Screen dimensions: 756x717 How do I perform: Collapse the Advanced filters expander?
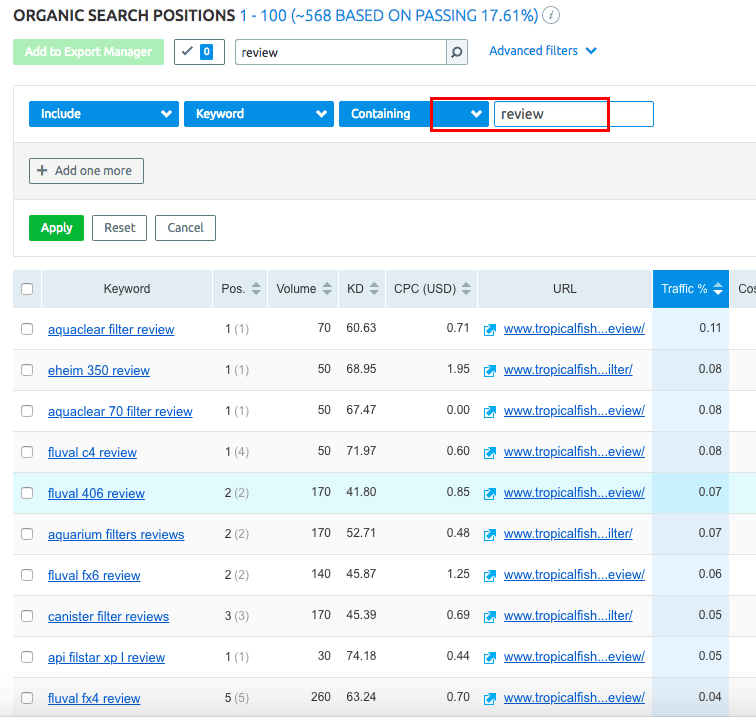[543, 51]
